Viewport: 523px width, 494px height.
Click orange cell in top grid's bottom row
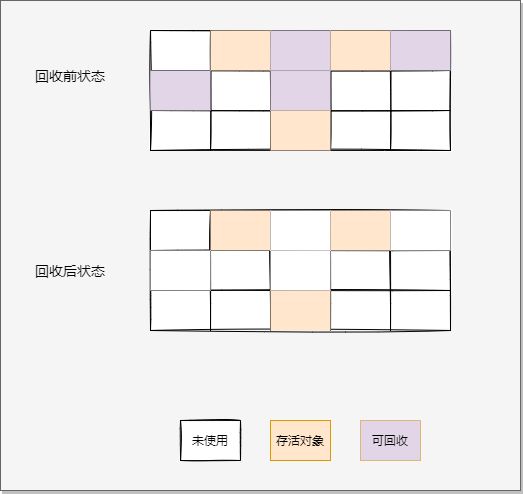click(300, 130)
